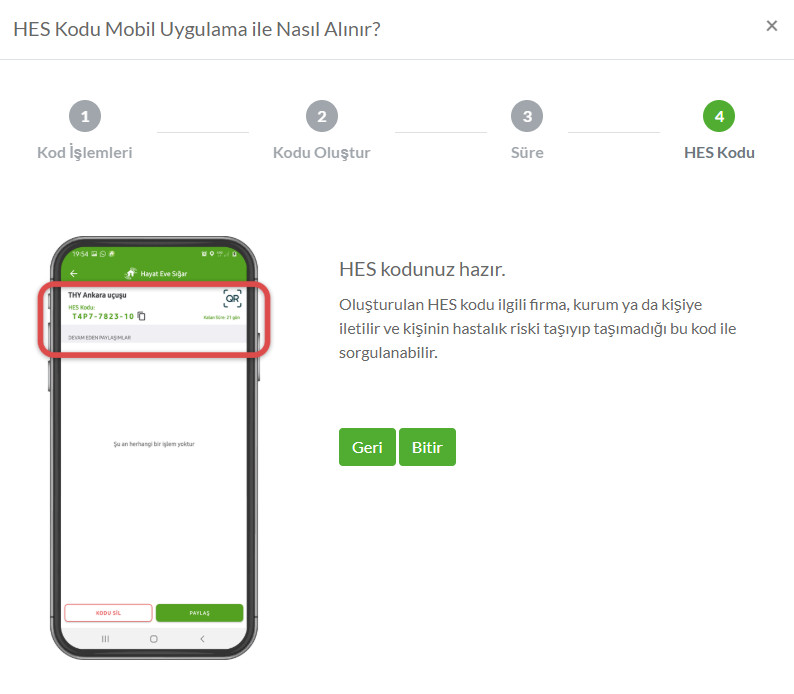794x694 pixels.
Task: Select the green step 4 circle
Action: [x=719, y=116]
